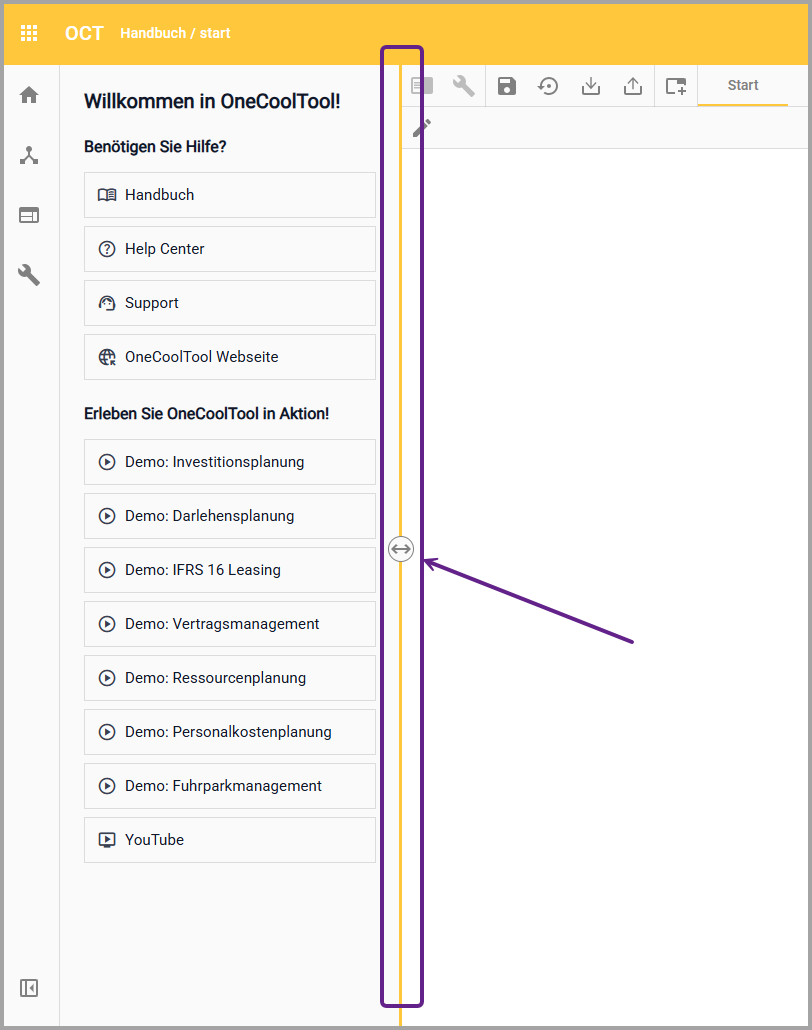Open the Handbuch help button
Screen dimensions: 812x1030
click(230, 195)
